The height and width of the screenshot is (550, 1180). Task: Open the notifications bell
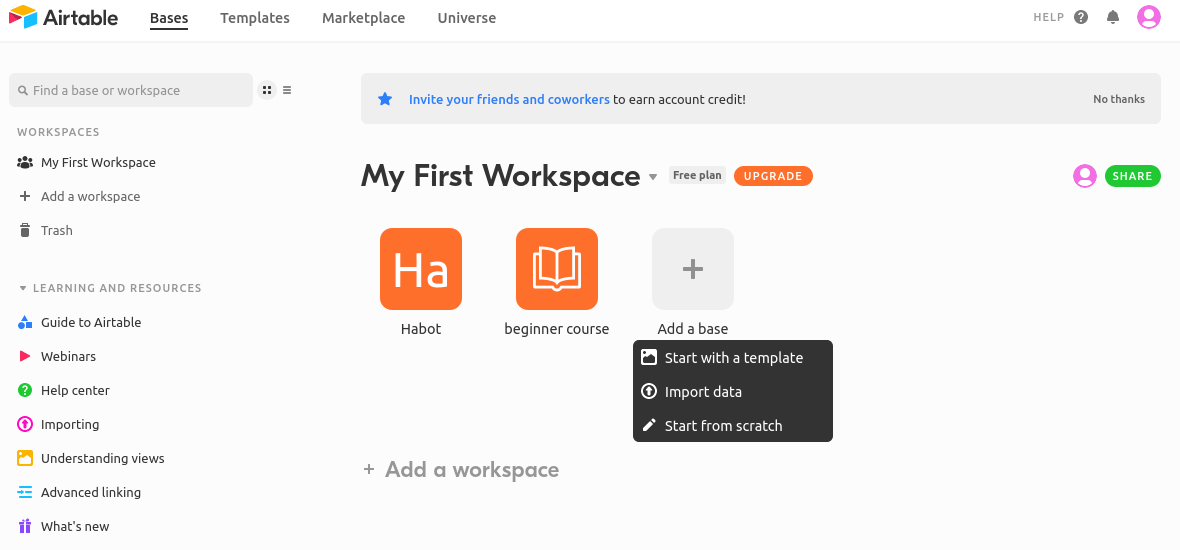(x=1113, y=17)
